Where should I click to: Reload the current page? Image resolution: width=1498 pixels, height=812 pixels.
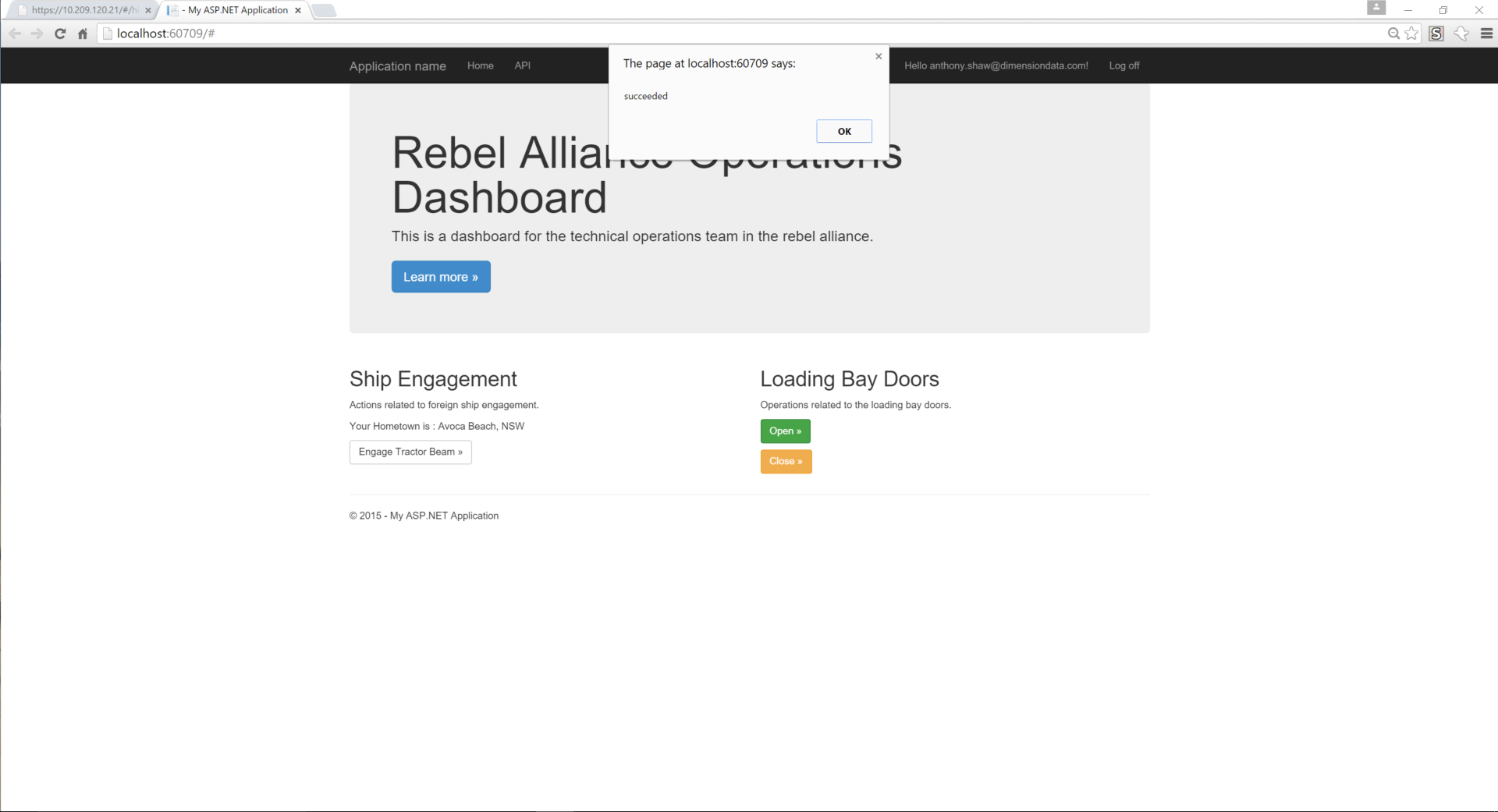pyautogui.click(x=60, y=34)
